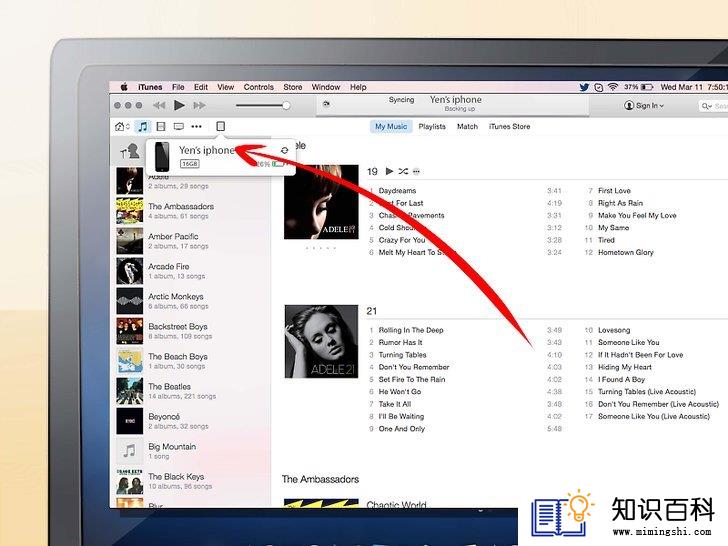Click the iPhone device icon in toolbar
This screenshot has height=546, width=728.
tap(221, 126)
